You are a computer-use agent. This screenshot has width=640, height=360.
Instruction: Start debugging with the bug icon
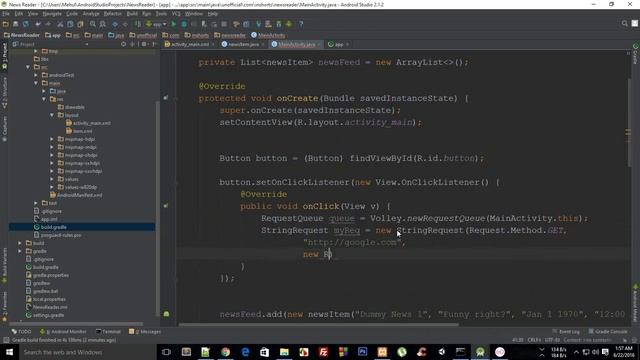point(184,24)
